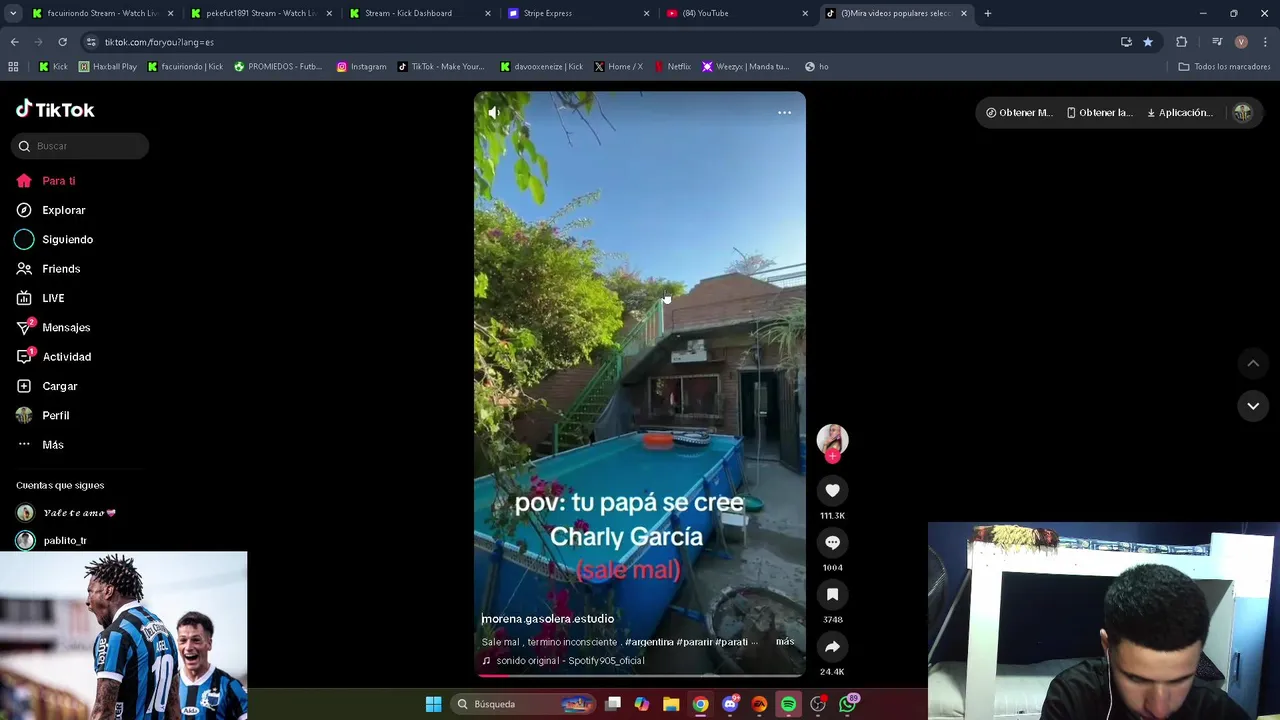Open Spotify from the taskbar
Image resolution: width=1280 pixels, height=720 pixels.
[x=788, y=704]
